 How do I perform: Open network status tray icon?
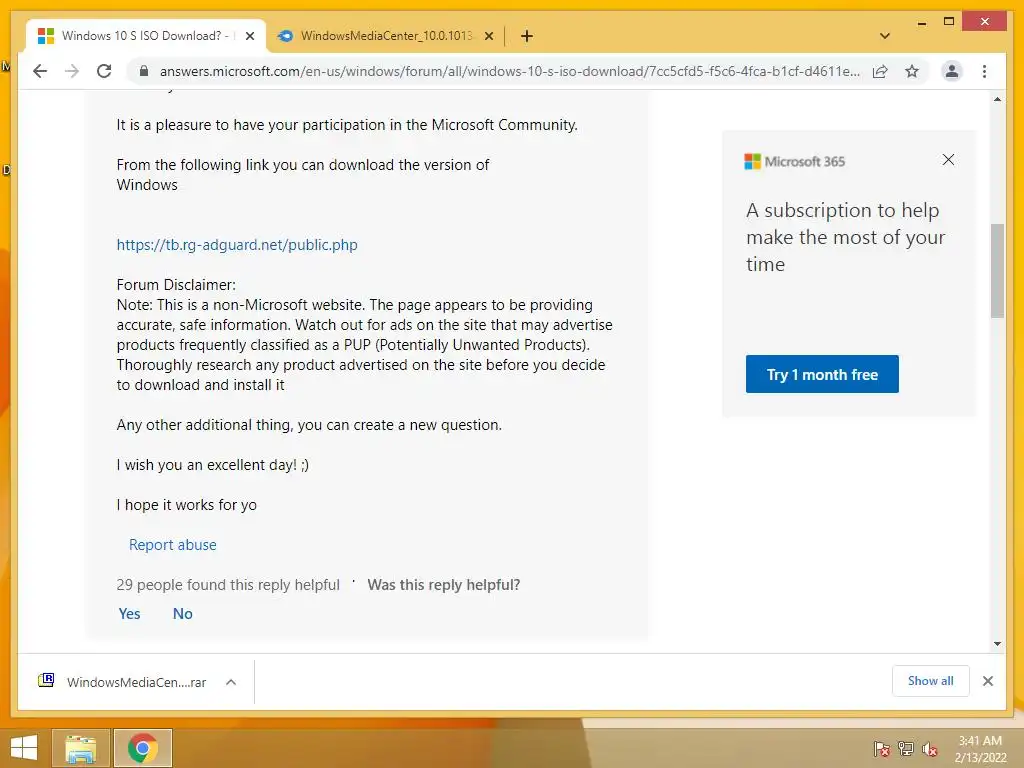tap(906, 749)
